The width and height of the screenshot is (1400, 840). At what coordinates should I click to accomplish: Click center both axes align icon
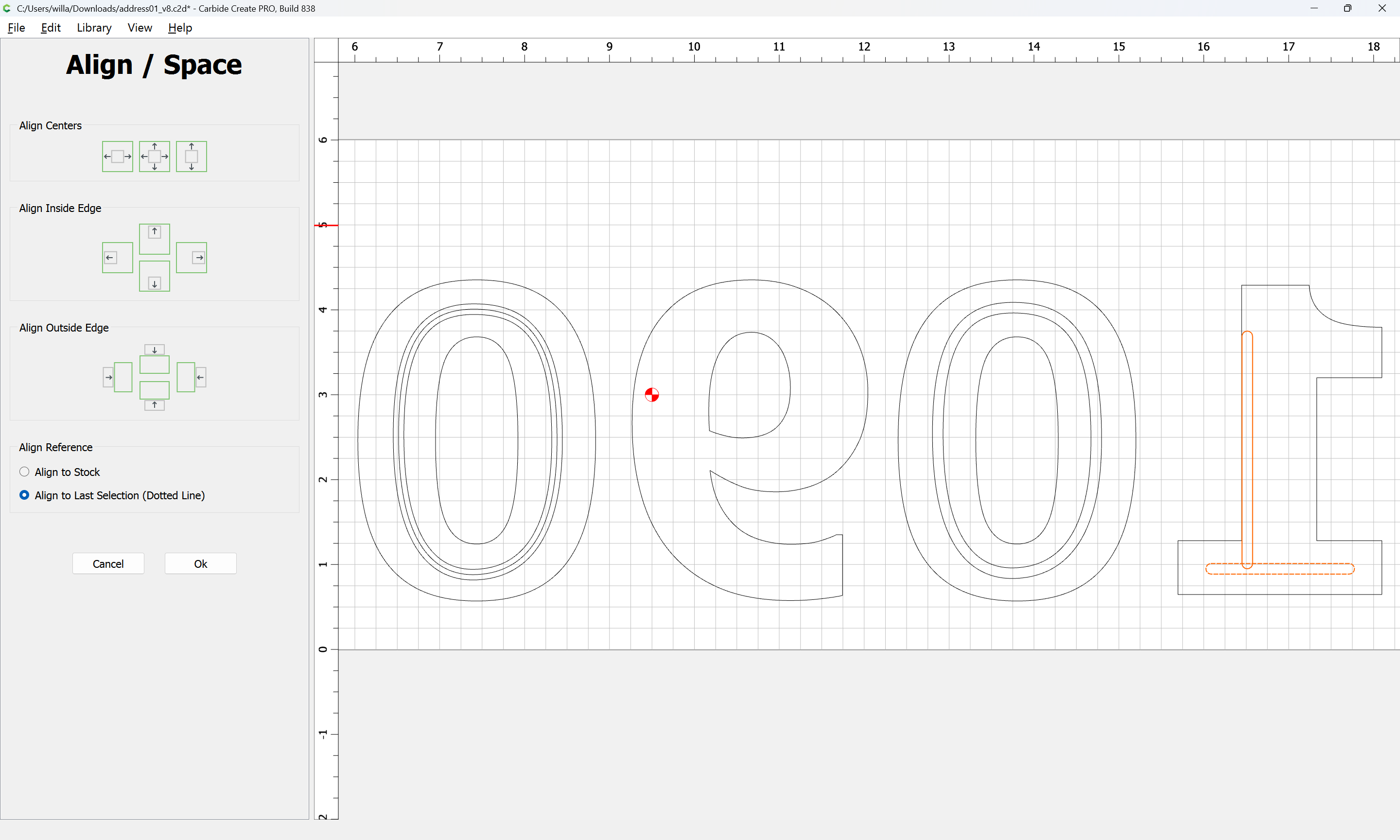pyautogui.click(x=155, y=156)
